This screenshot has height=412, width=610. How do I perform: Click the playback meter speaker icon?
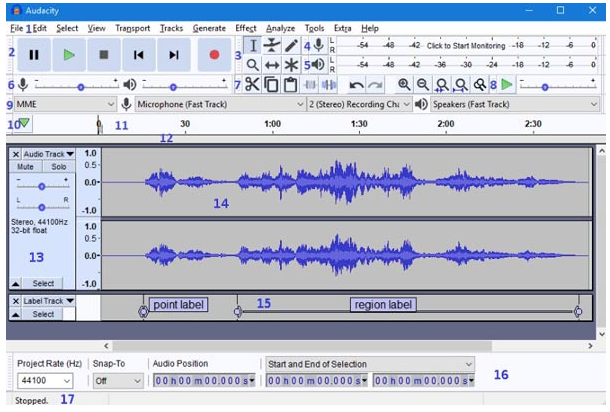click(319, 64)
